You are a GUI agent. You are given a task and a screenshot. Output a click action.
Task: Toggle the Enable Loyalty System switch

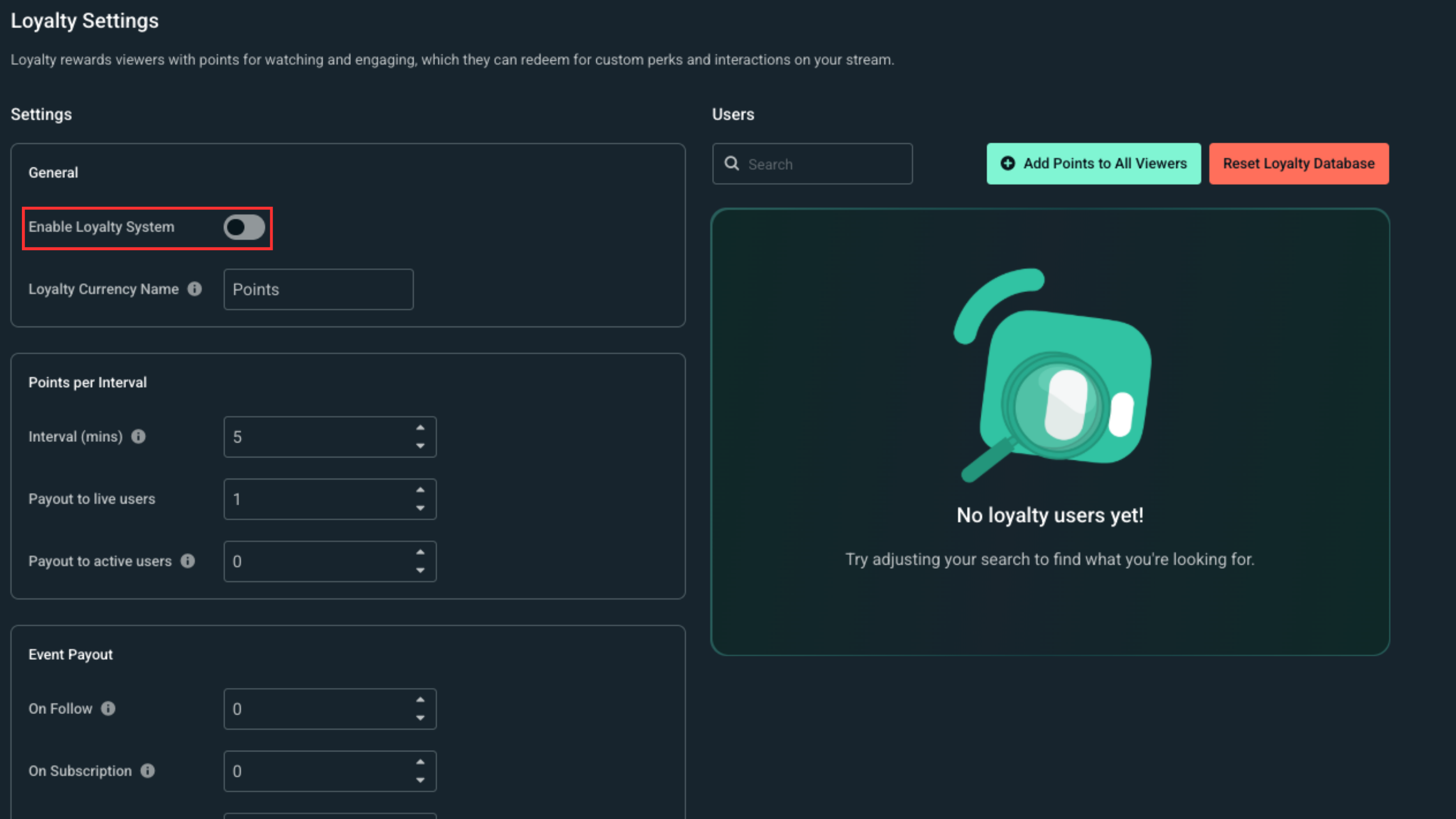tap(244, 227)
